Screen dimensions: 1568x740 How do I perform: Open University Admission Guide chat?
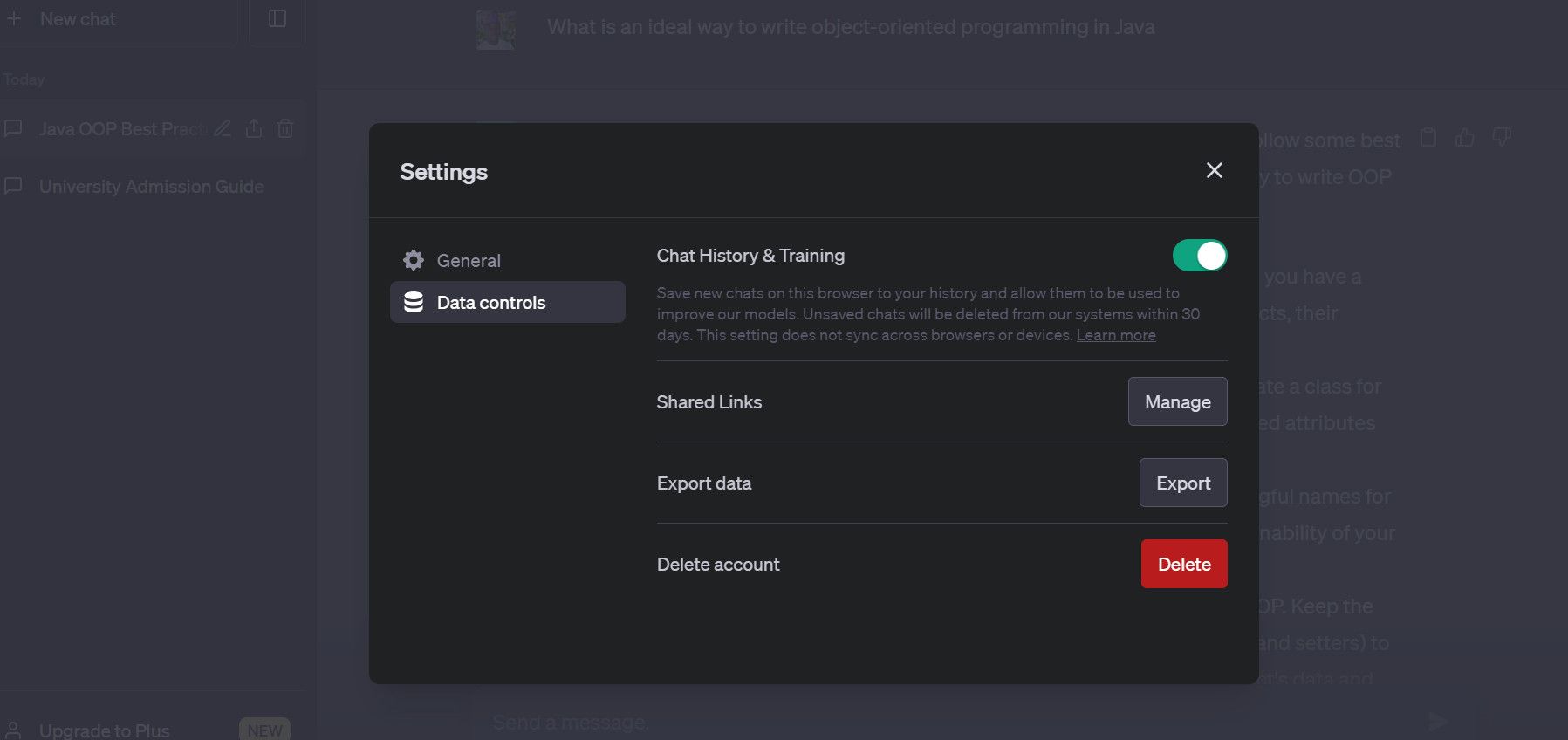click(151, 187)
